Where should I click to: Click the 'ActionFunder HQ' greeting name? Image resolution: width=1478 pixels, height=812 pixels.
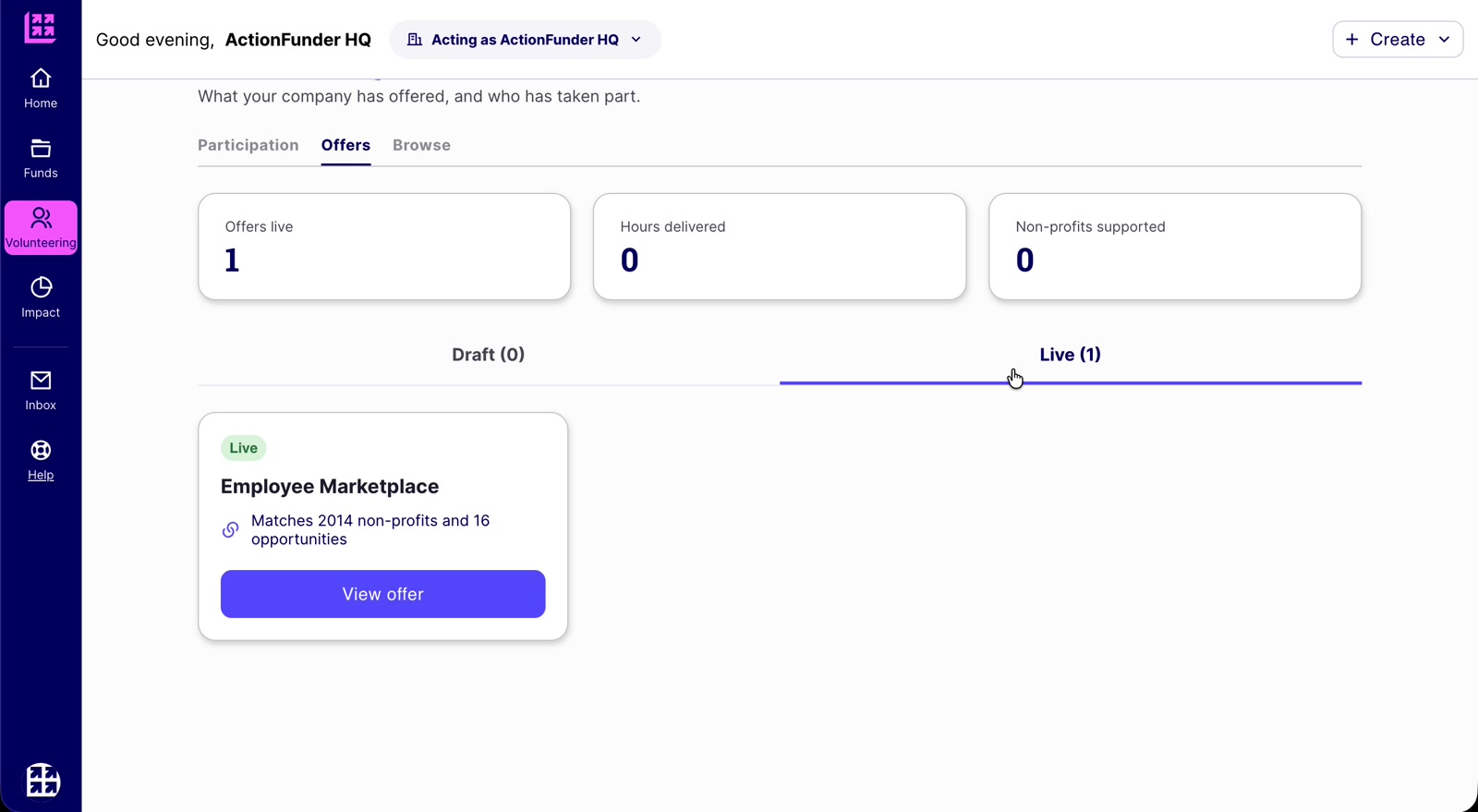(298, 40)
